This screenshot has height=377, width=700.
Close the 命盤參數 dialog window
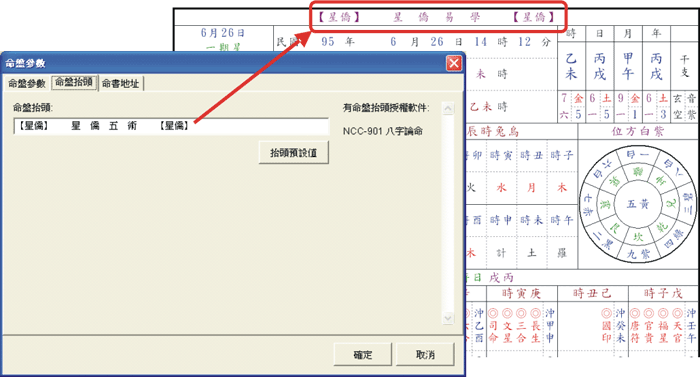(x=454, y=63)
